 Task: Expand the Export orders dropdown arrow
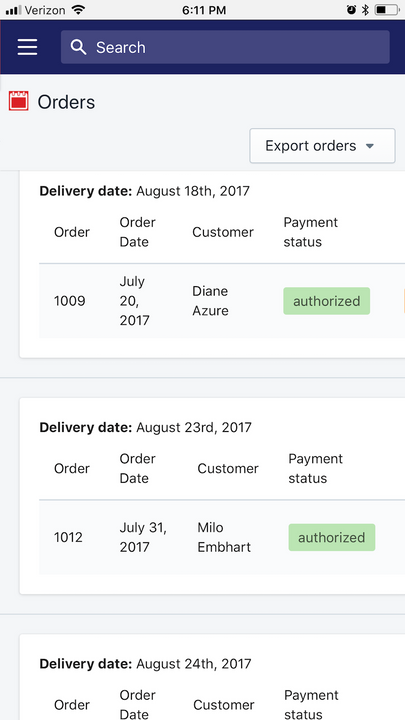point(370,146)
